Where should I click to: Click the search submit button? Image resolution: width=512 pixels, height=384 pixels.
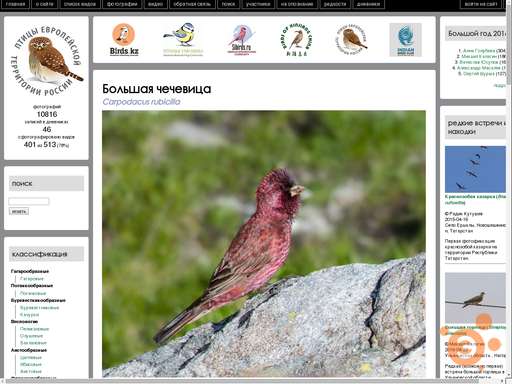pos(19,211)
